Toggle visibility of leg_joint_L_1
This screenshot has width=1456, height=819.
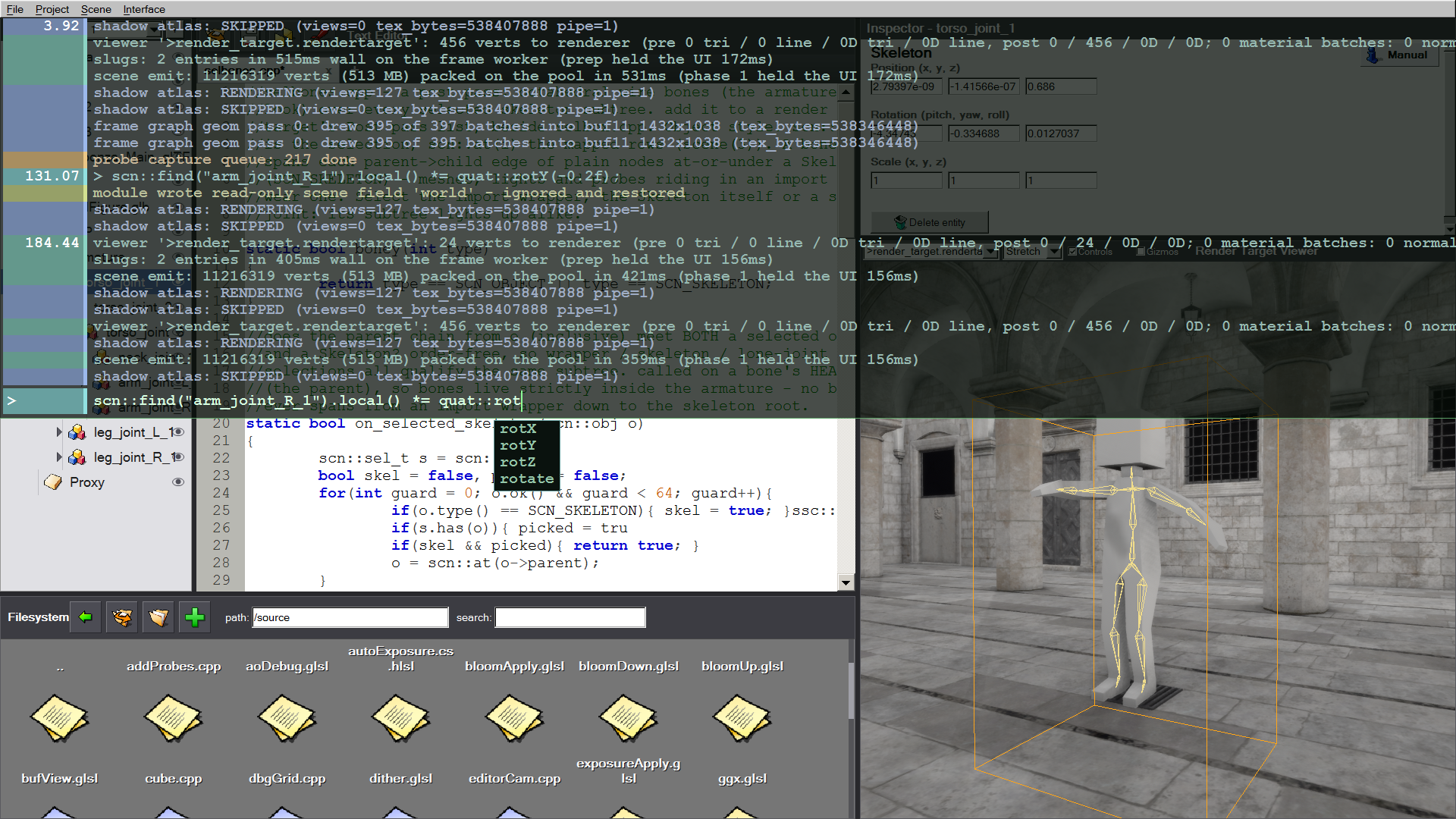[179, 432]
